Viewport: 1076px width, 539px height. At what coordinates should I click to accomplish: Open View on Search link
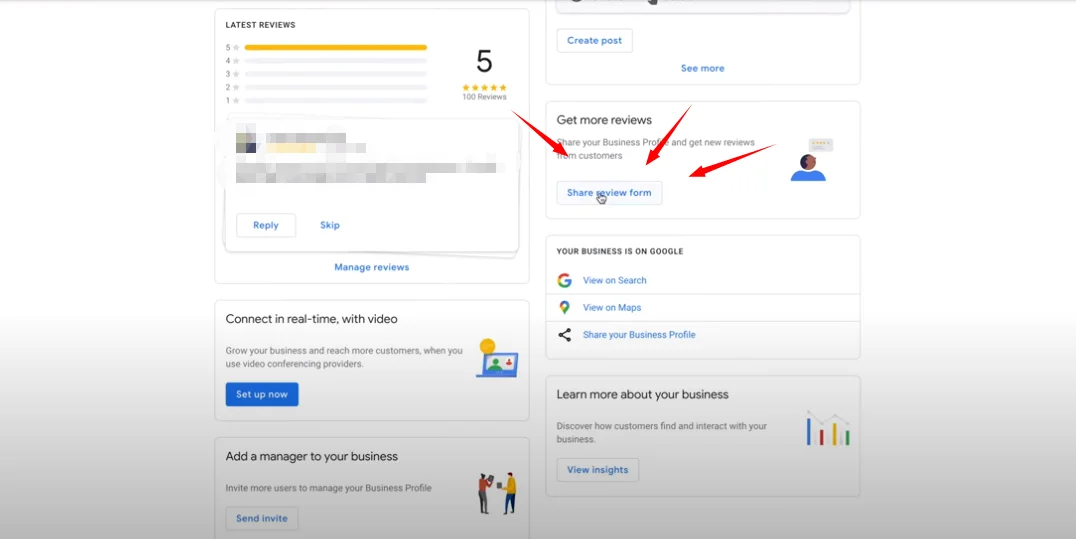(614, 281)
